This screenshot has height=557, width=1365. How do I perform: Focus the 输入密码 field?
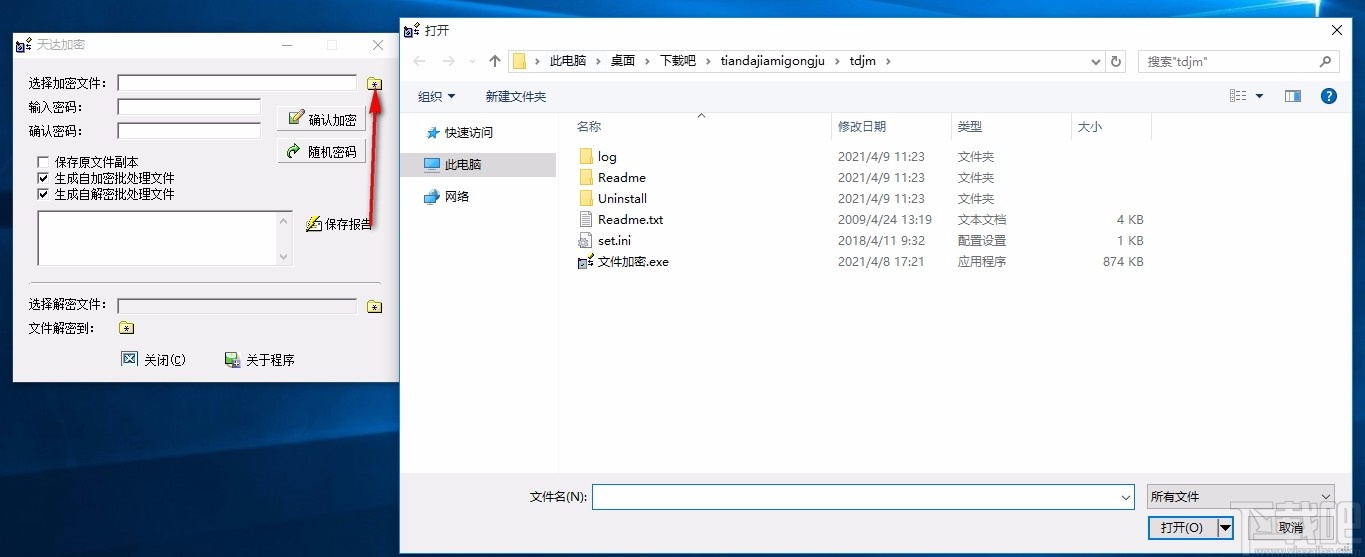tap(189, 107)
